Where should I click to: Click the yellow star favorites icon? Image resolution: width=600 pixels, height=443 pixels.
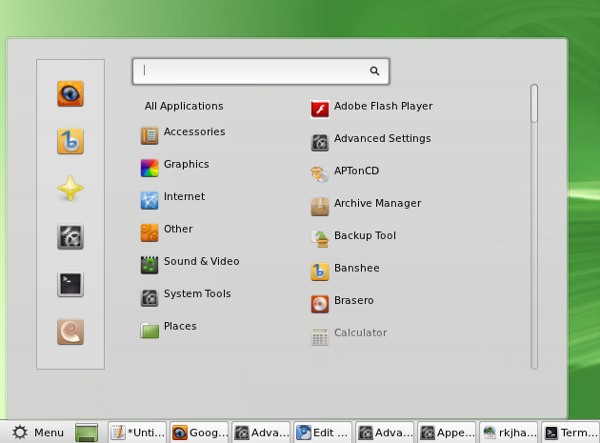coord(70,189)
